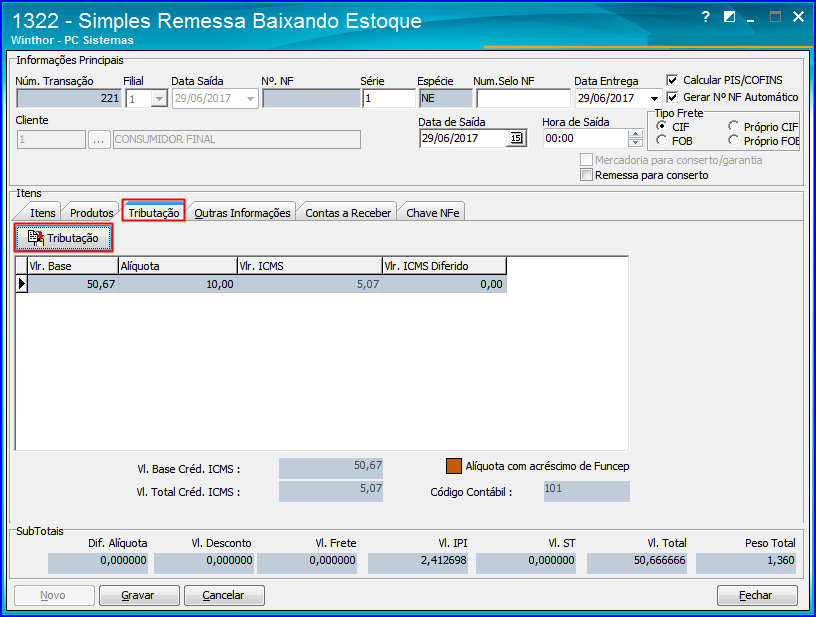Click the Vlr. ICMS Diferido column header
816x617 pixels.
[x=444, y=266]
